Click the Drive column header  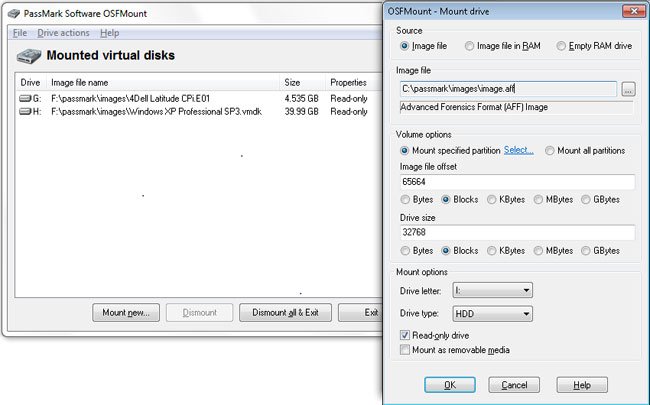(x=31, y=82)
